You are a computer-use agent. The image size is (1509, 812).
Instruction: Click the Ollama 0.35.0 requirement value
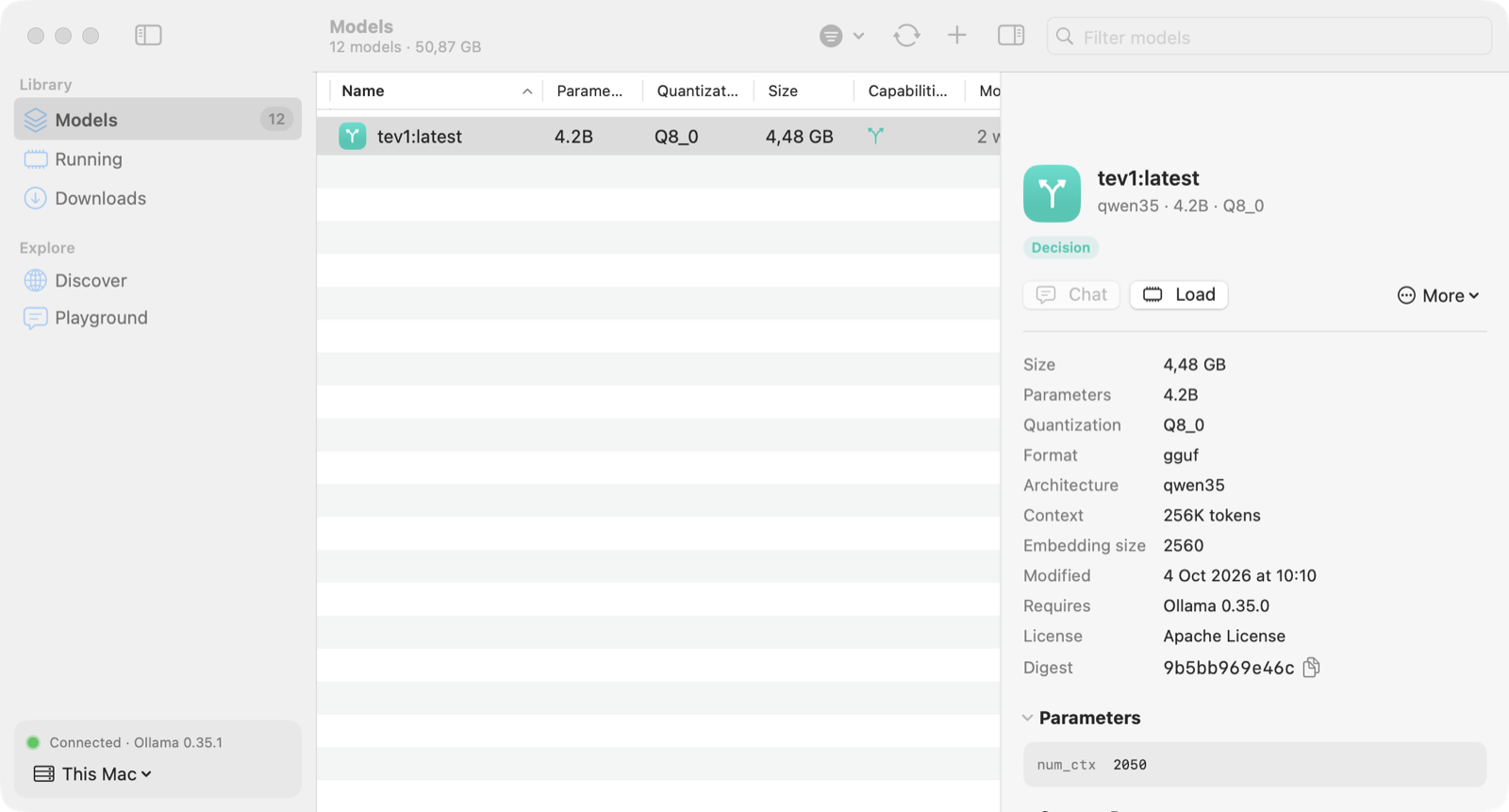(x=1217, y=606)
